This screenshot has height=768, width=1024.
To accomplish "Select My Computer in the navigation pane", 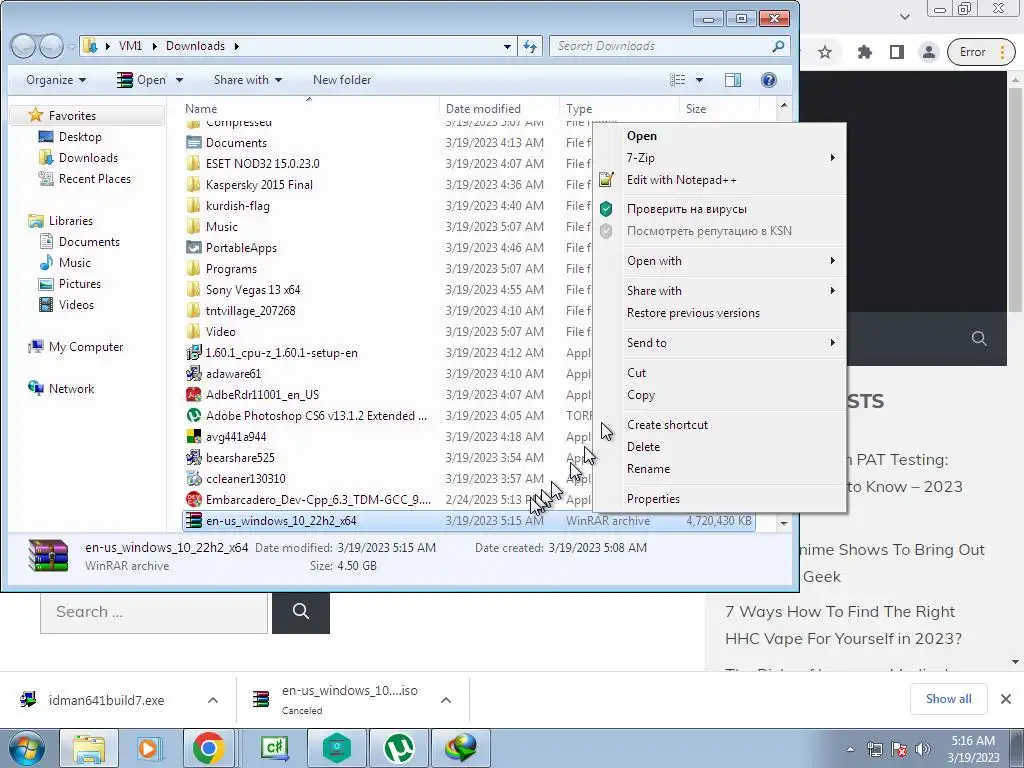I will click(86, 347).
